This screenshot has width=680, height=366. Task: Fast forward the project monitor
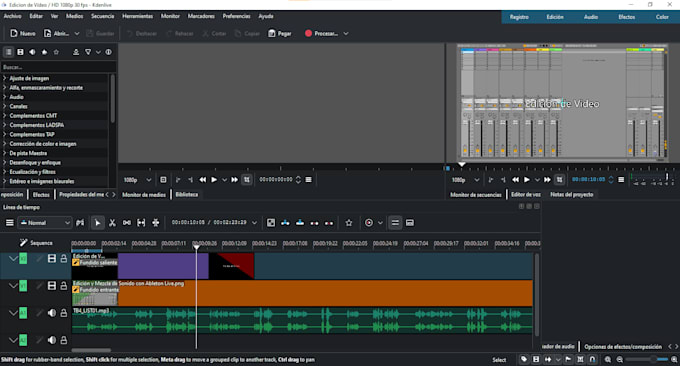(x=547, y=180)
